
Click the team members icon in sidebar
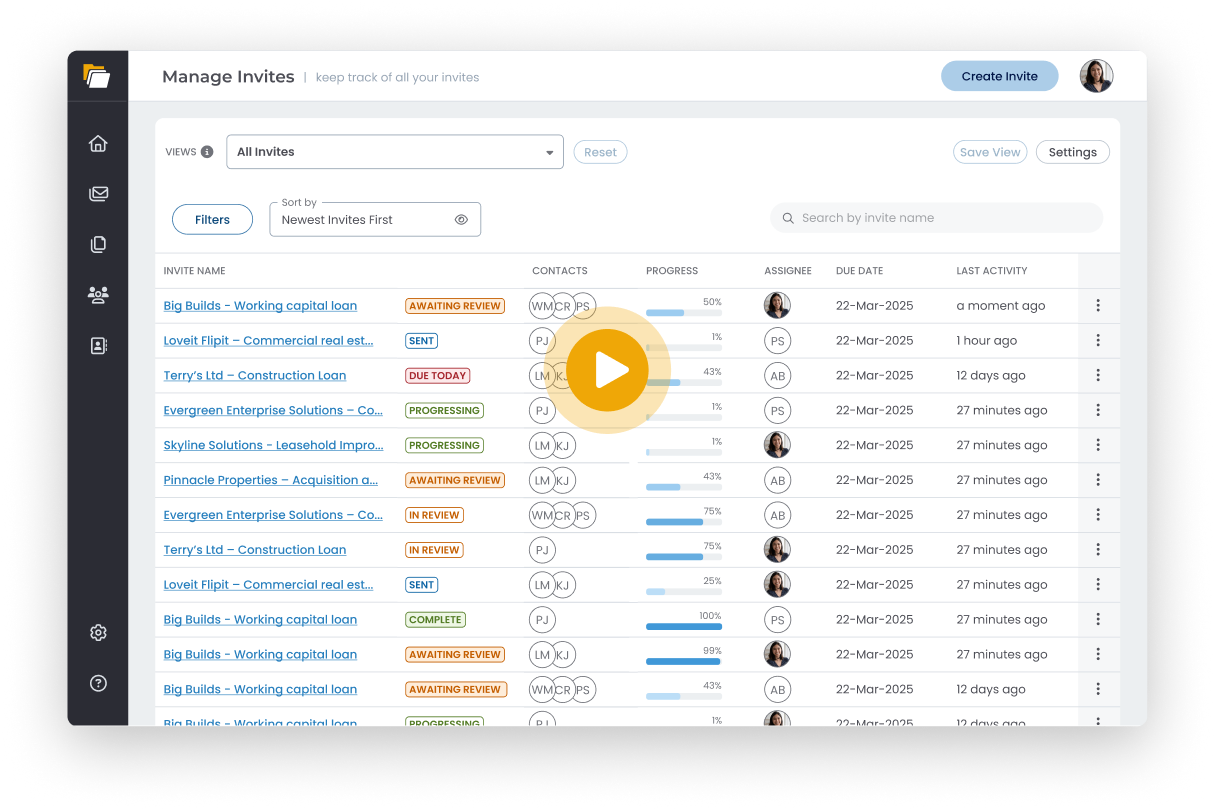pyautogui.click(x=97, y=294)
